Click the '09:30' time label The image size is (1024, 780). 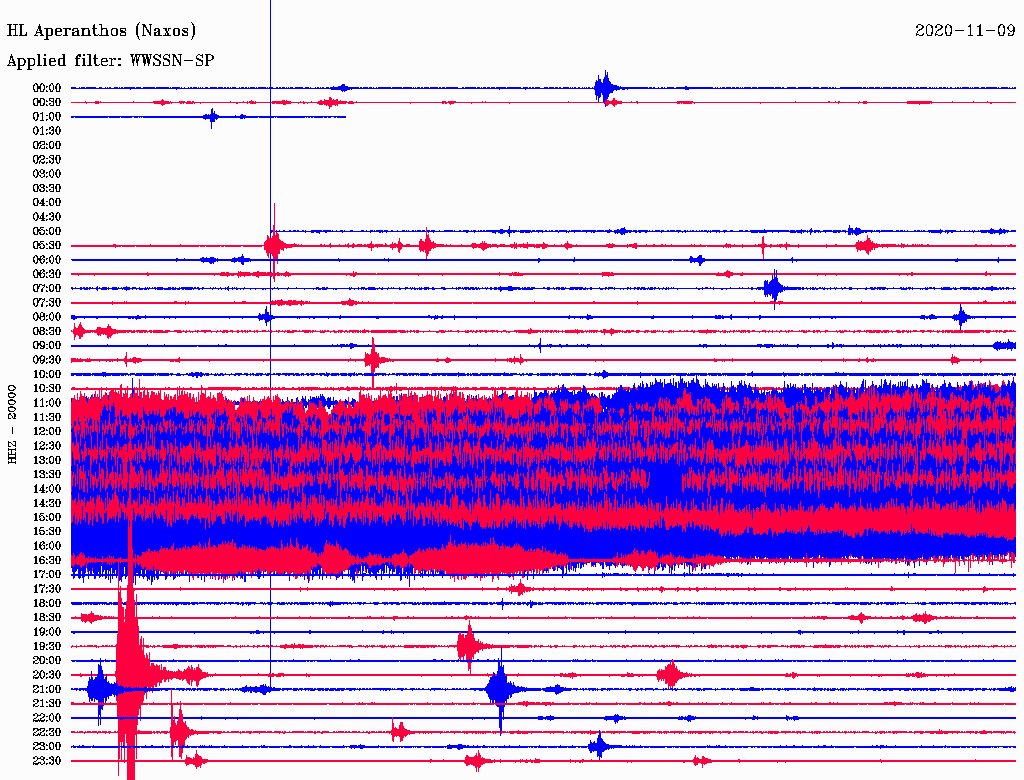[x=47, y=360]
